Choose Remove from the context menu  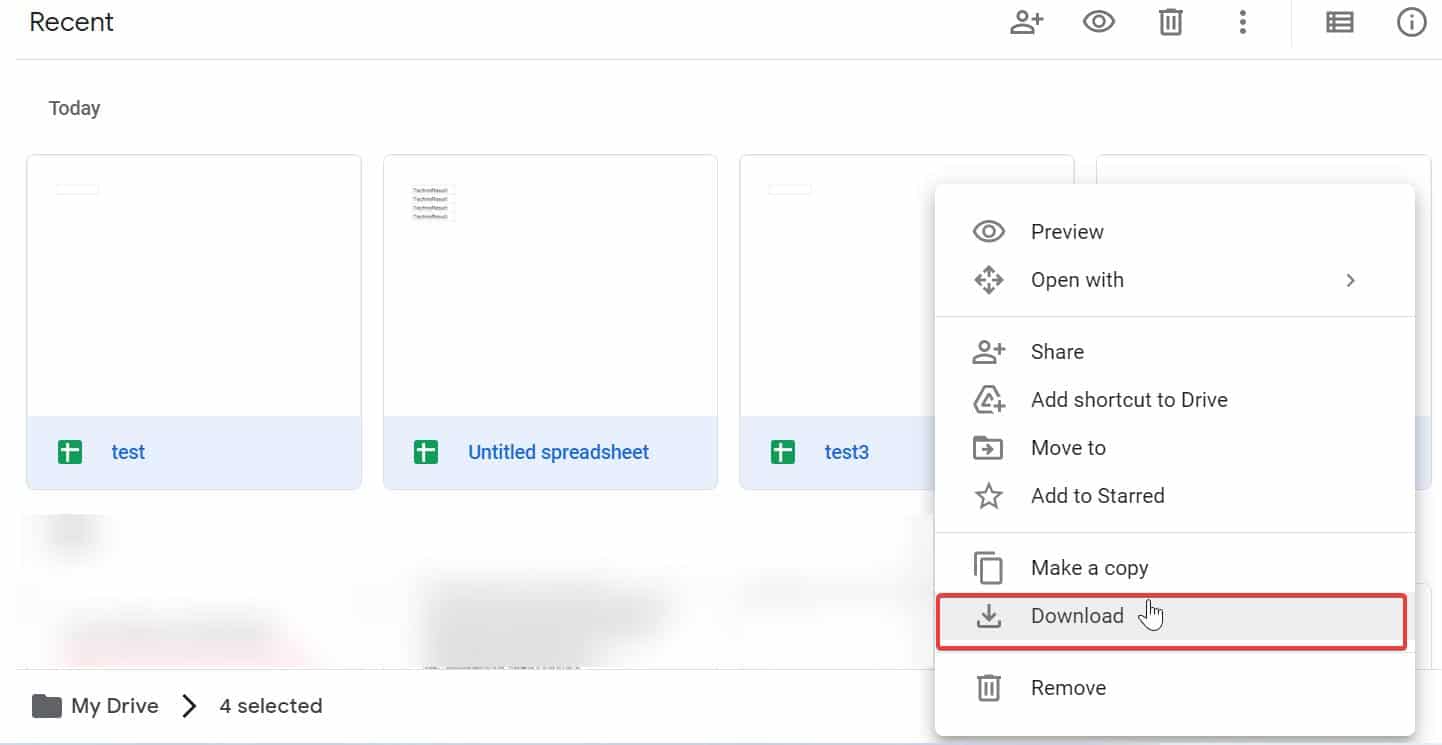tap(1068, 687)
